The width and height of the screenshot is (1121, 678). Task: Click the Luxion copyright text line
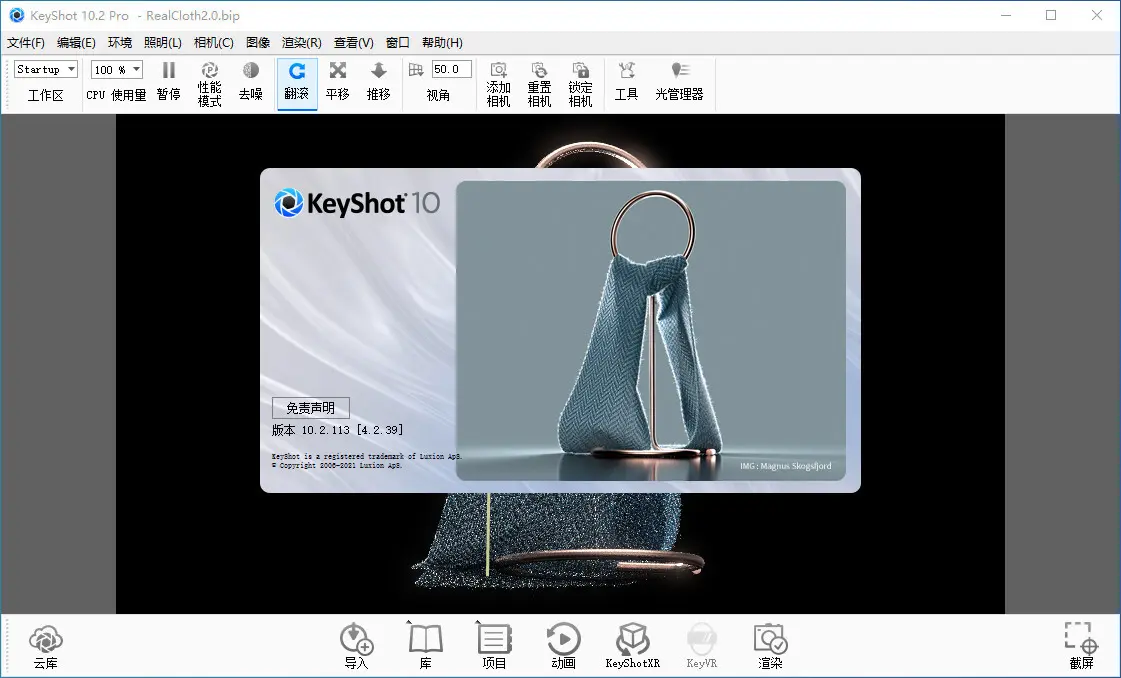(337, 466)
